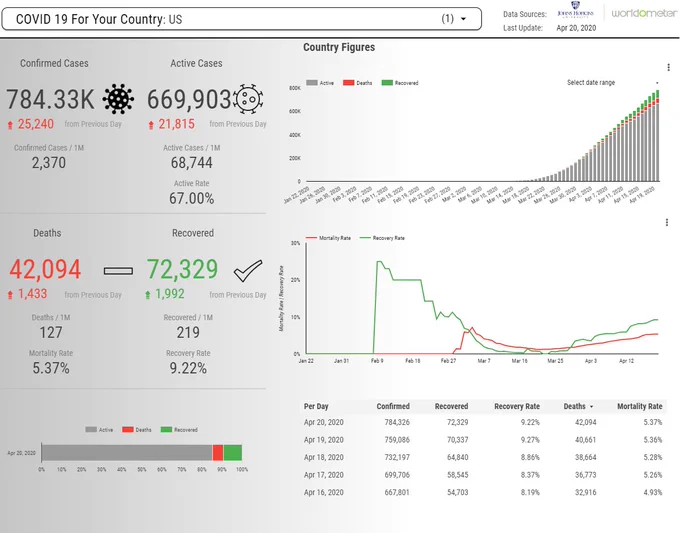Click the gray Active legend in bottom bar chart
The height and width of the screenshot is (533, 680).
point(99,430)
